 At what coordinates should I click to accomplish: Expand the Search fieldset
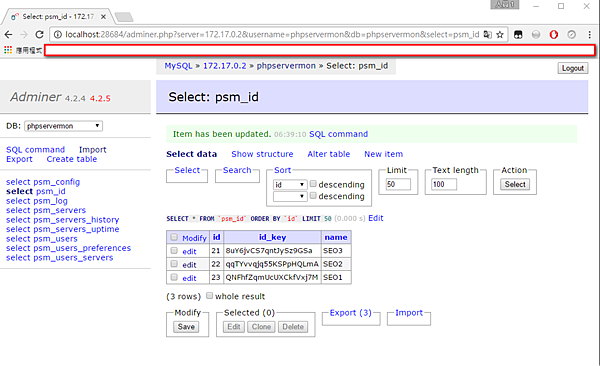coord(237,170)
